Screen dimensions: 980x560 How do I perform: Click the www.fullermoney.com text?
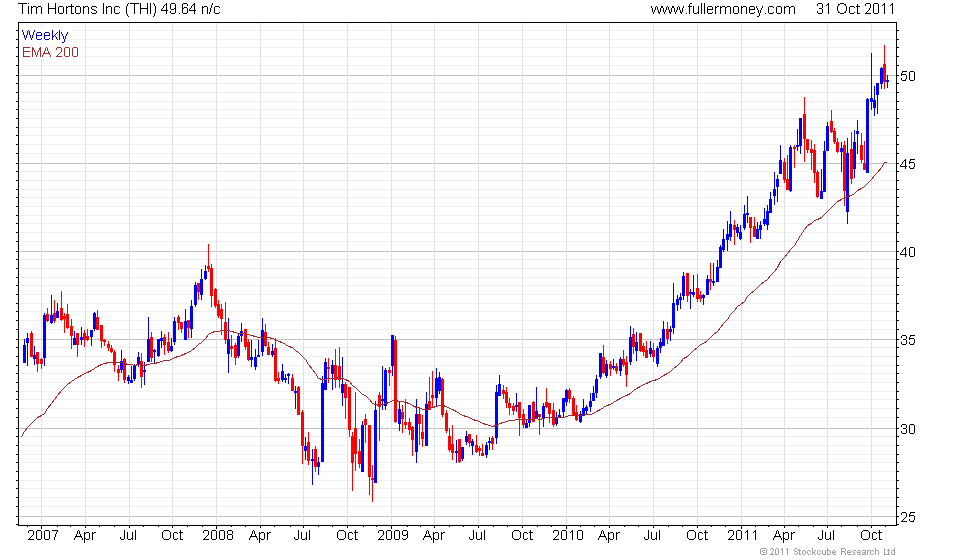point(723,9)
